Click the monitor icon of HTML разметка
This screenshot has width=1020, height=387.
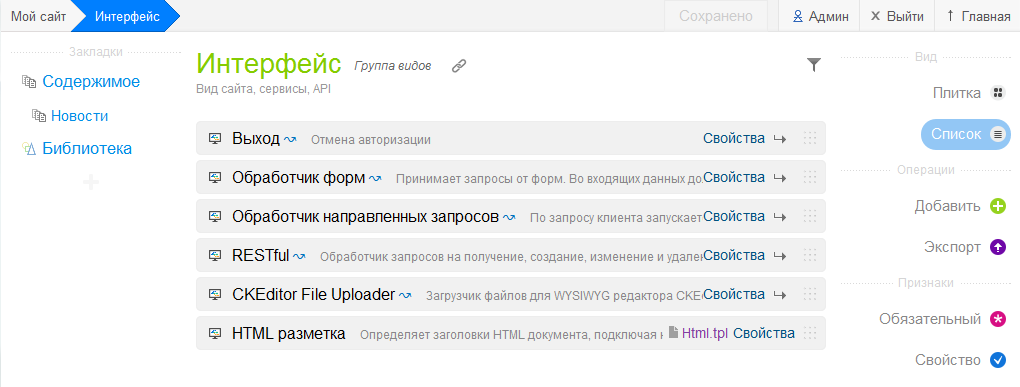coord(215,333)
